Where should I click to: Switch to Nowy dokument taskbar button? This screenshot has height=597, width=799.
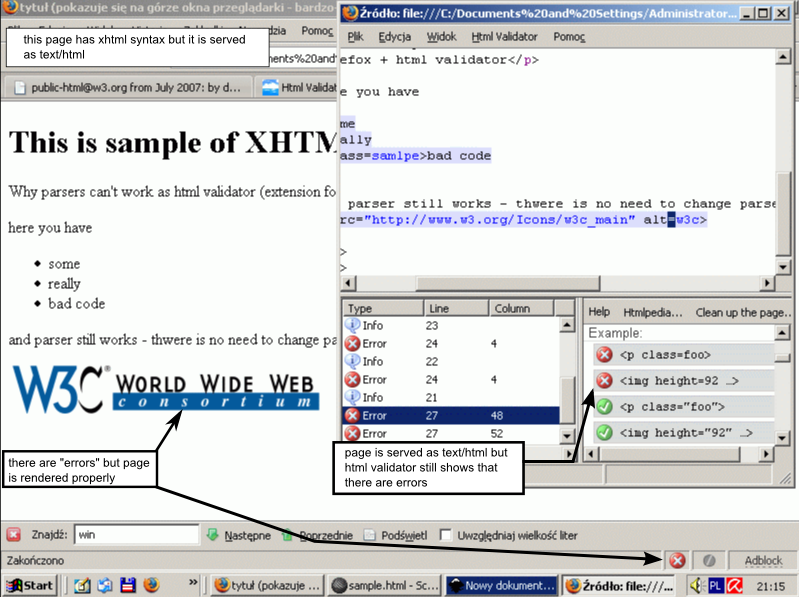(501, 586)
